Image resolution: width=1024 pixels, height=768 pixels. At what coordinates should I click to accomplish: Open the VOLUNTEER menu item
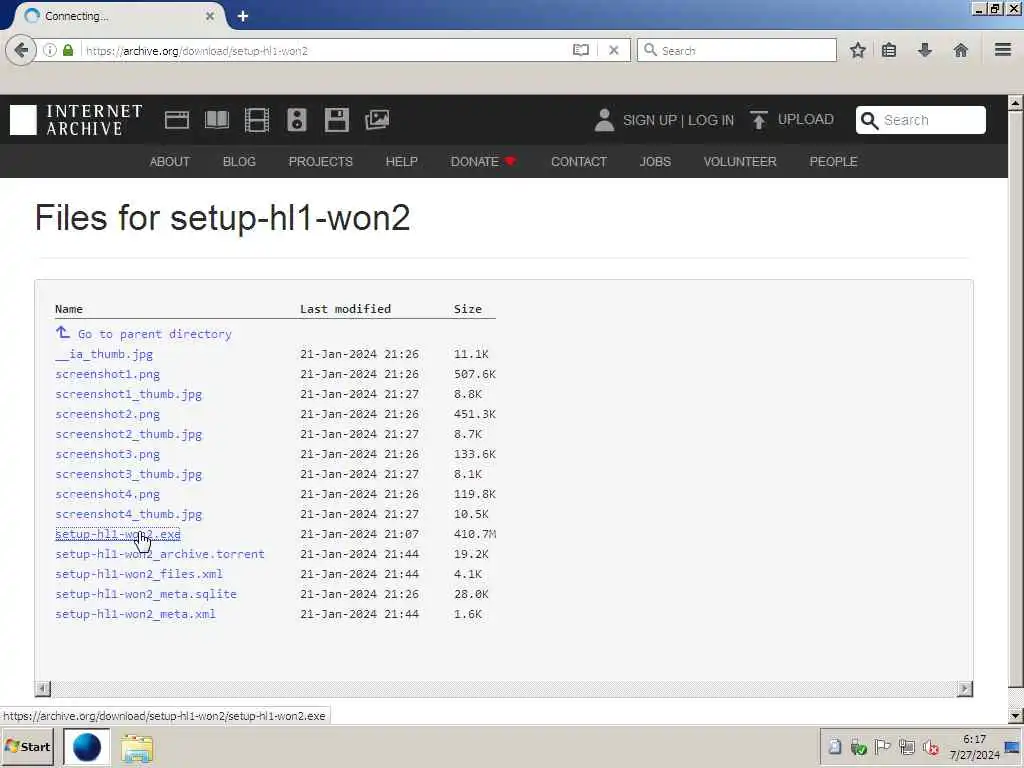coord(740,161)
